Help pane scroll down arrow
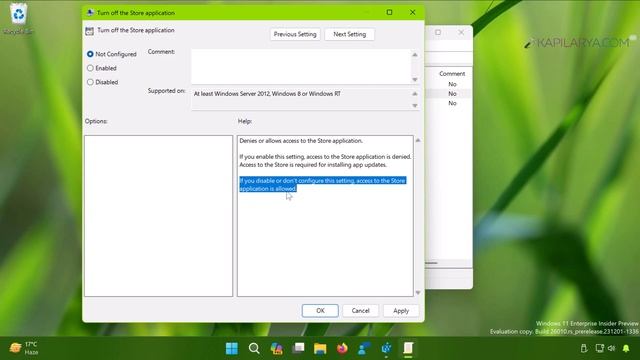The width and height of the screenshot is (640, 360). pos(418,293)
